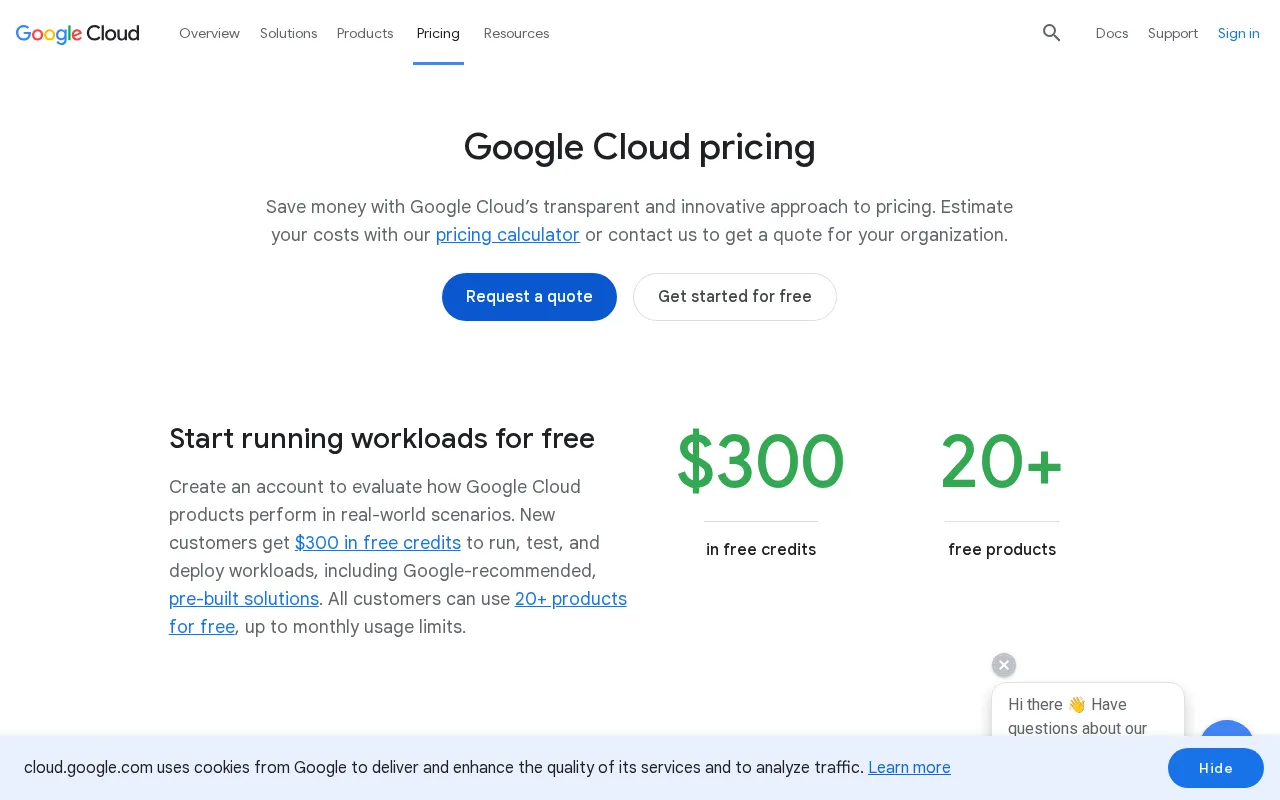This screenshot has width=1280, height=800.
Task: Go to the Overview menu item
Action: click(x=209, y=33)
